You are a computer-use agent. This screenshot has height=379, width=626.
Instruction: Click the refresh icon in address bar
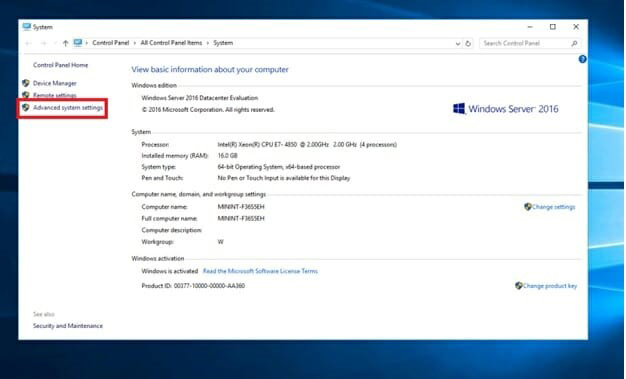coord(468,44)
